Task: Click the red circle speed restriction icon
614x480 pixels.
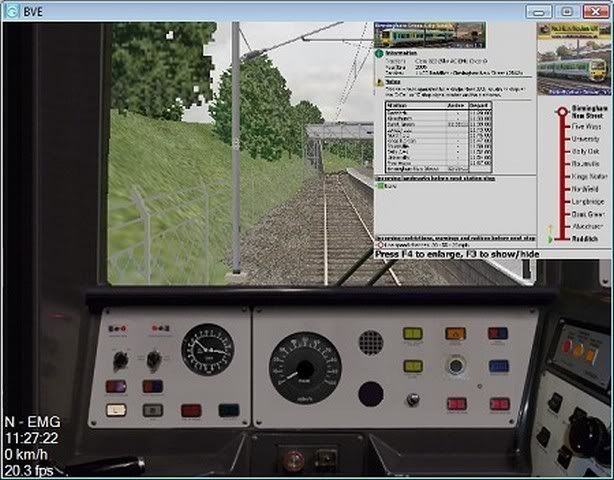Action: click(379, 245)
